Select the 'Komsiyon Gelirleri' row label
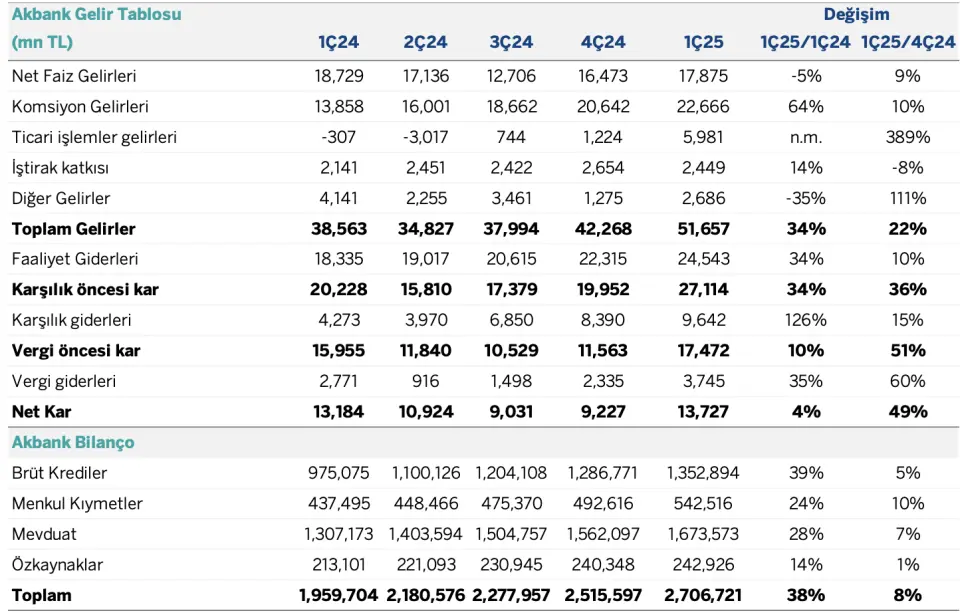This screenshot has height=613, width=960. [80, 107]
